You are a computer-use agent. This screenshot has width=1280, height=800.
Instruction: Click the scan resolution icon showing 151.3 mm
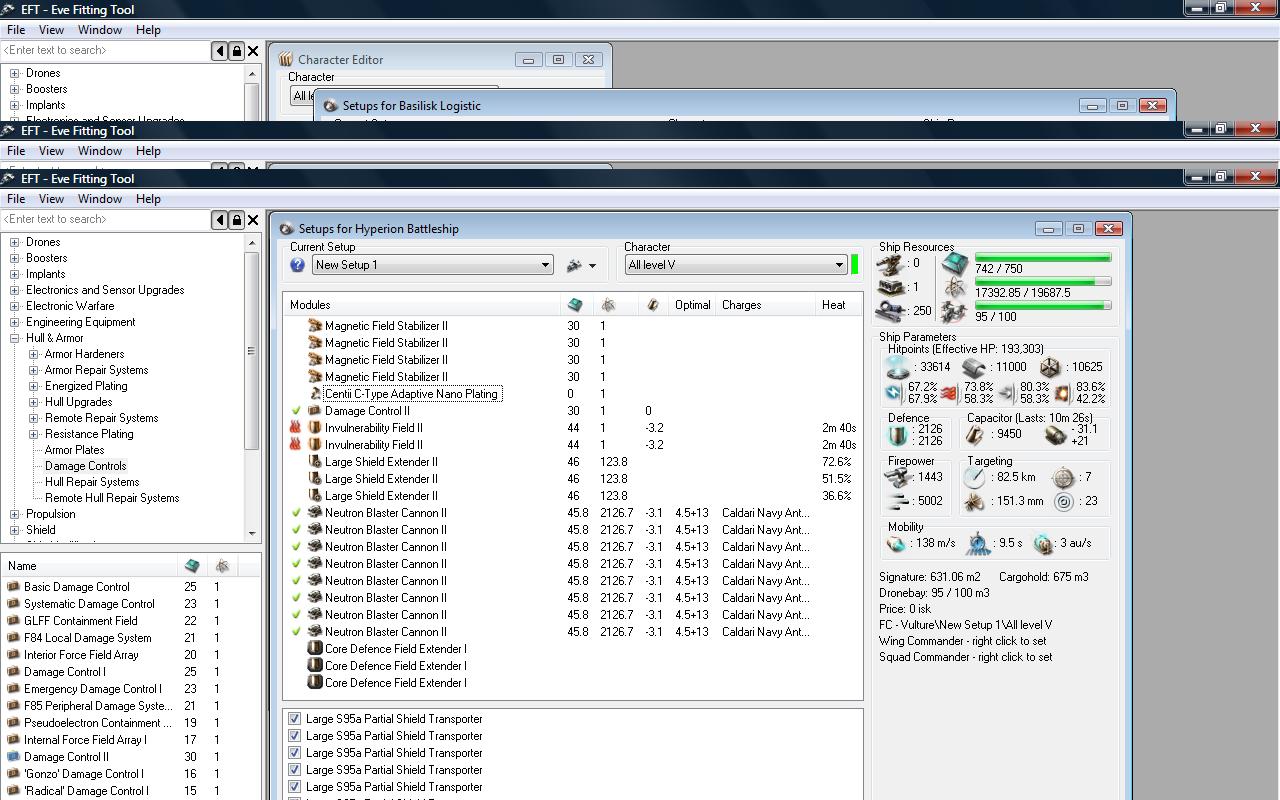coord(975,502)
